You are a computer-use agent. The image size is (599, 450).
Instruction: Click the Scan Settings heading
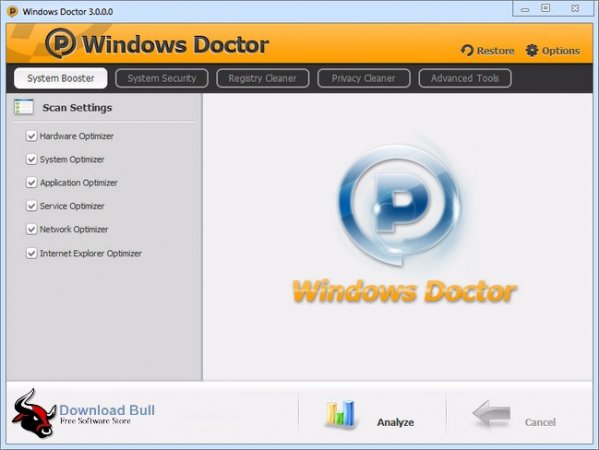click(77, 108)
